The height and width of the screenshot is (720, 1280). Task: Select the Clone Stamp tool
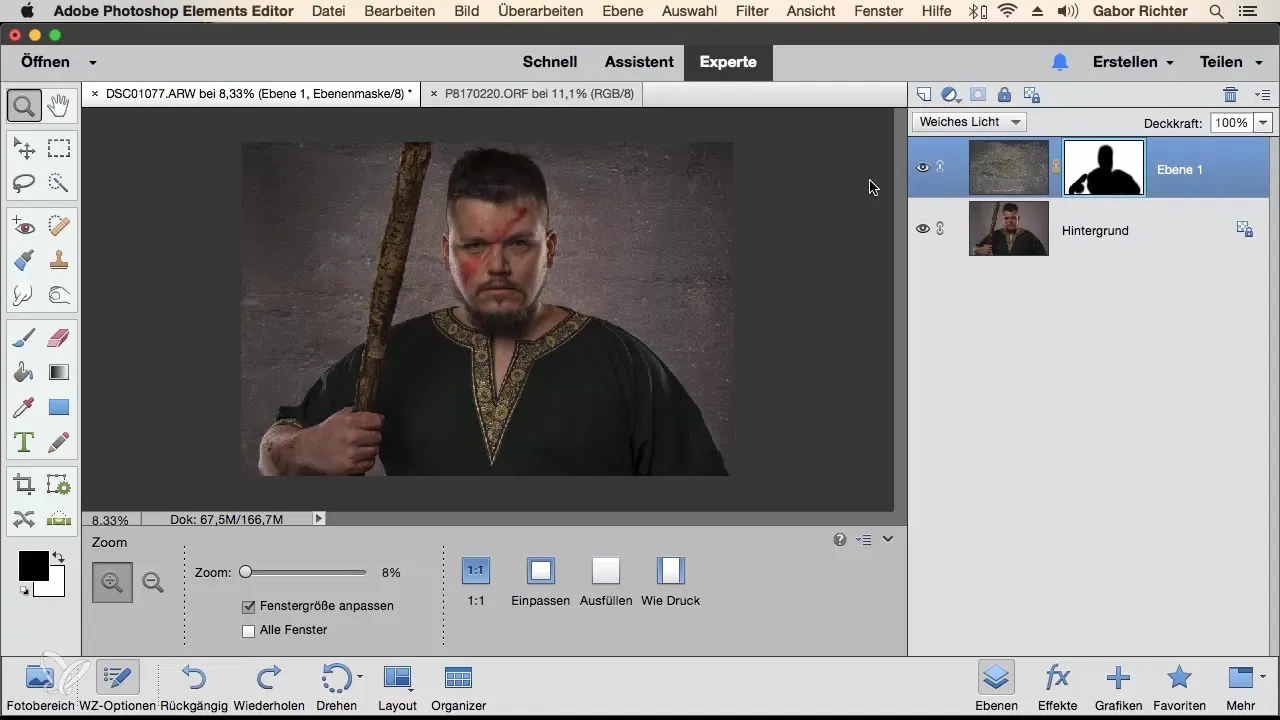[59, 261]
